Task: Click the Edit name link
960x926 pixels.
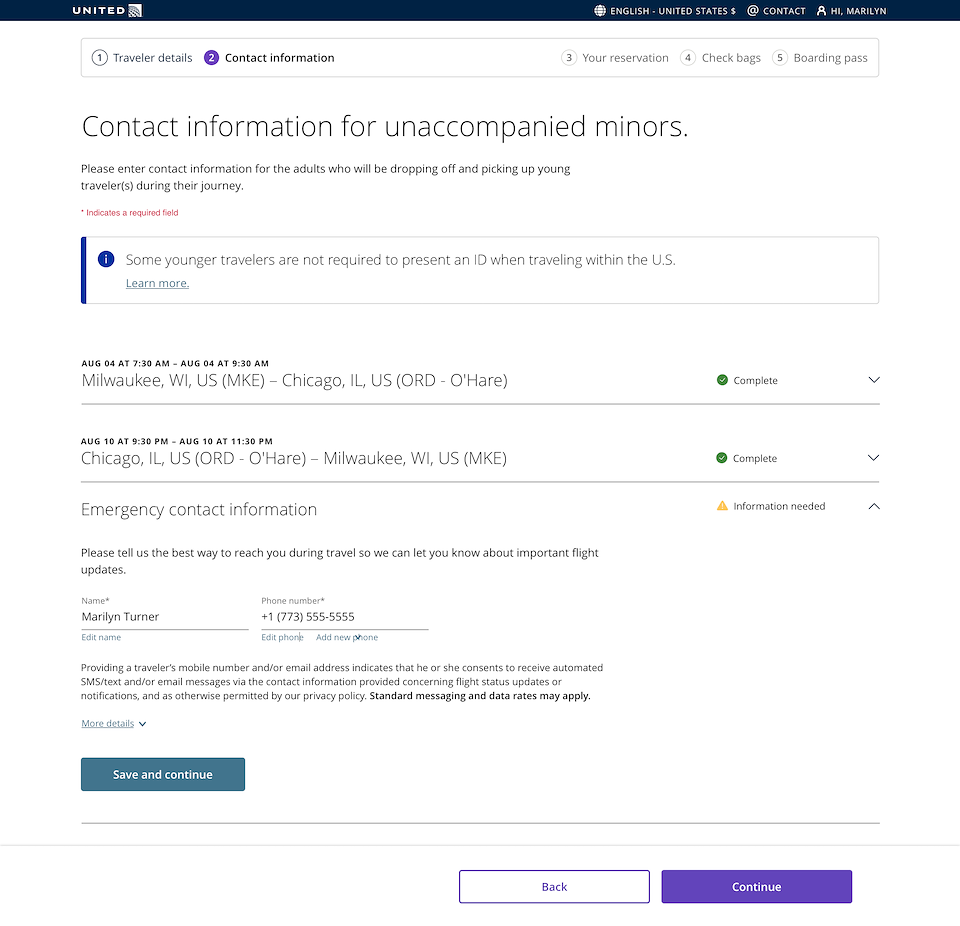Action: point(101,637)
